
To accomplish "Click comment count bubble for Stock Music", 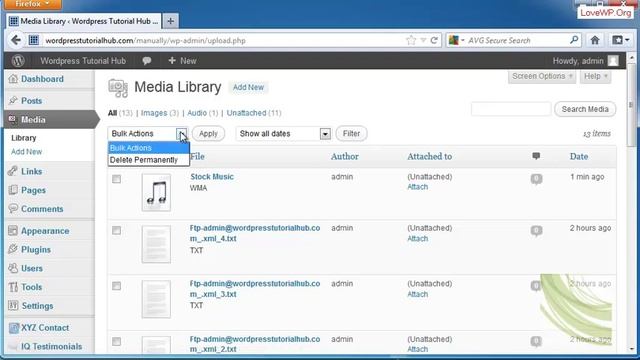I will (536, 179).
